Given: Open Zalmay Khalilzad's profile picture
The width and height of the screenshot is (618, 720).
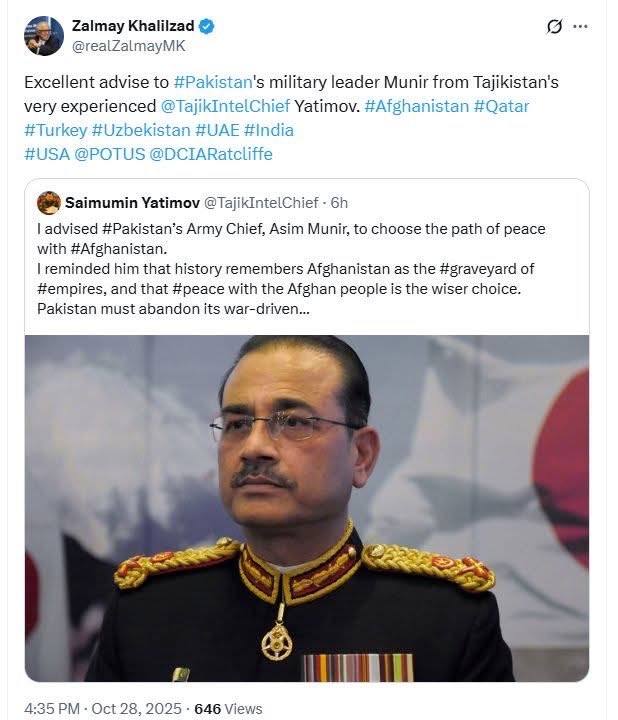Looking at the screenshot, I should click(44, 35).
